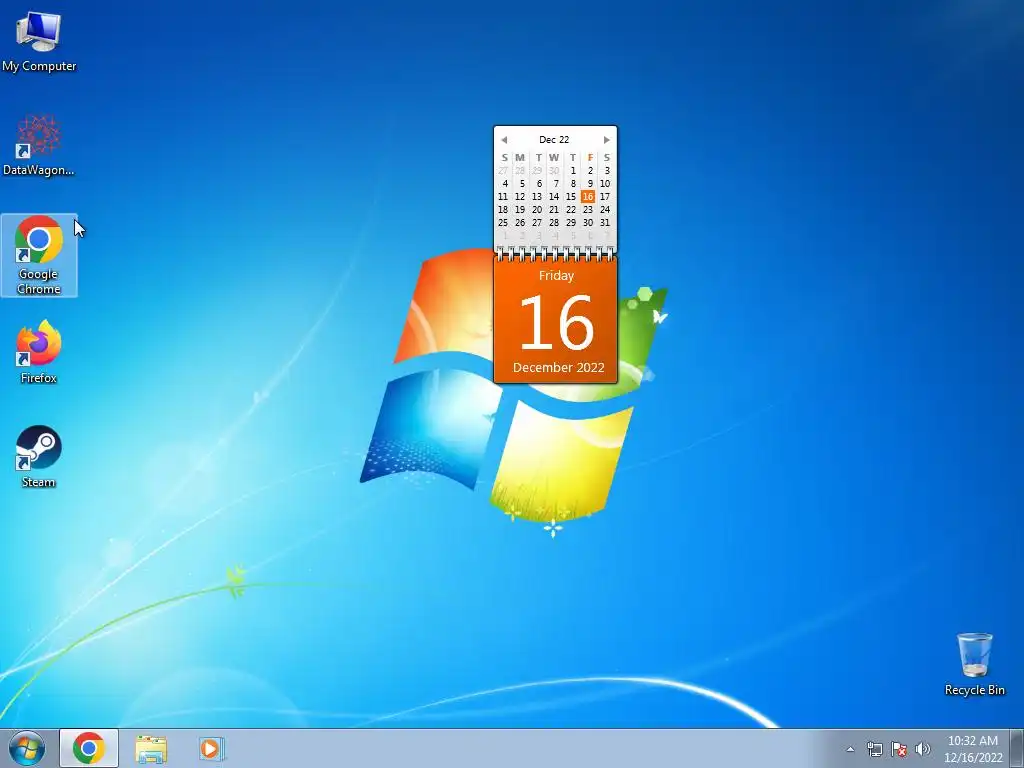Open the Windows Start menu orb
The image size is (1024, 768).
click(x=27, y=748)
